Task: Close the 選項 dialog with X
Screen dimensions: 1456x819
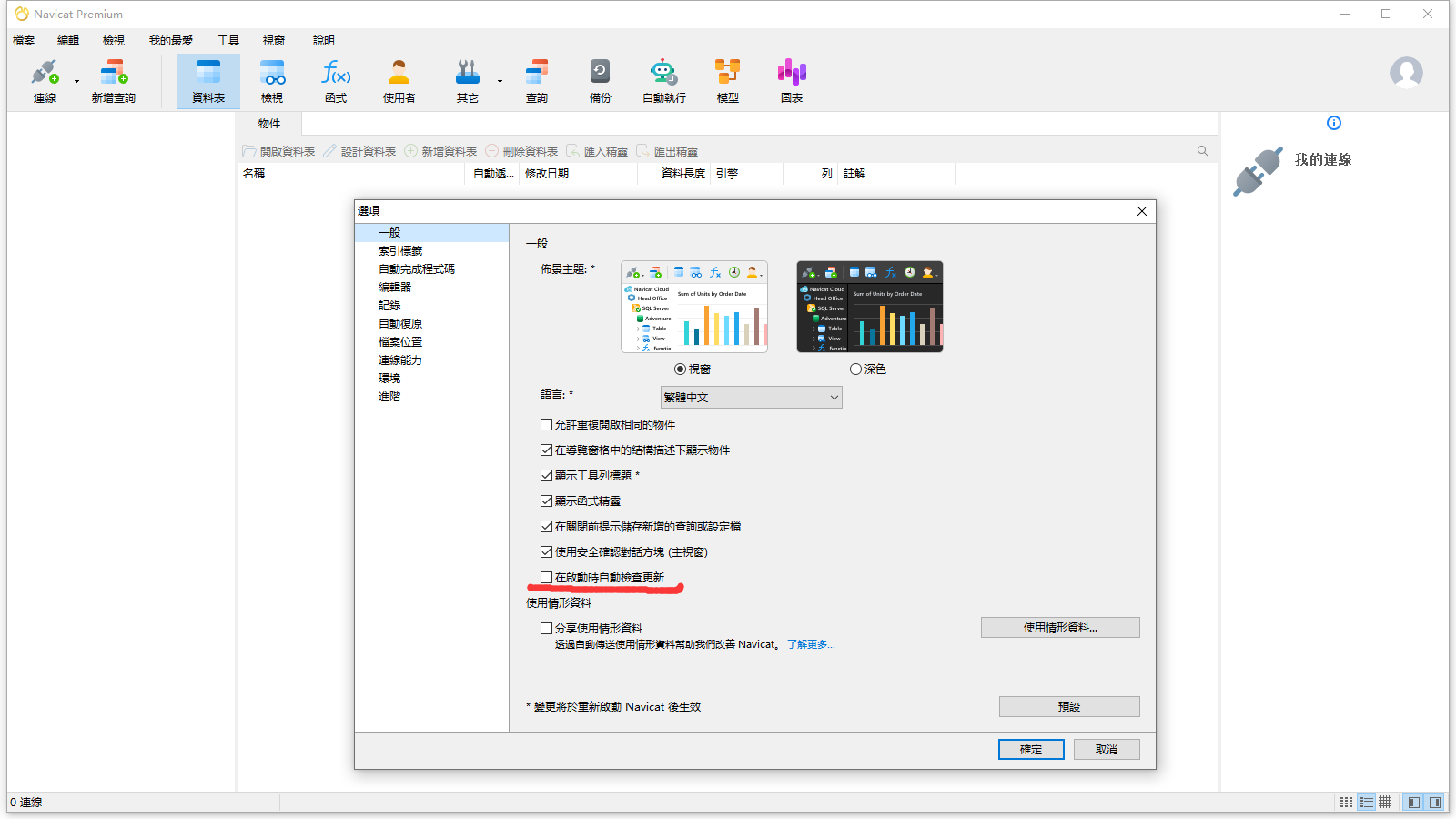Action: (1141, 211)
